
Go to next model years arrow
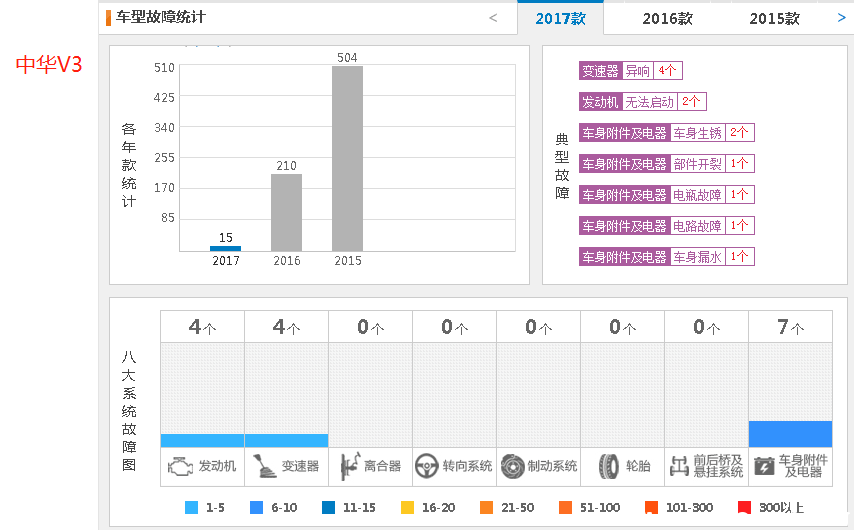[x=841, y=17]
